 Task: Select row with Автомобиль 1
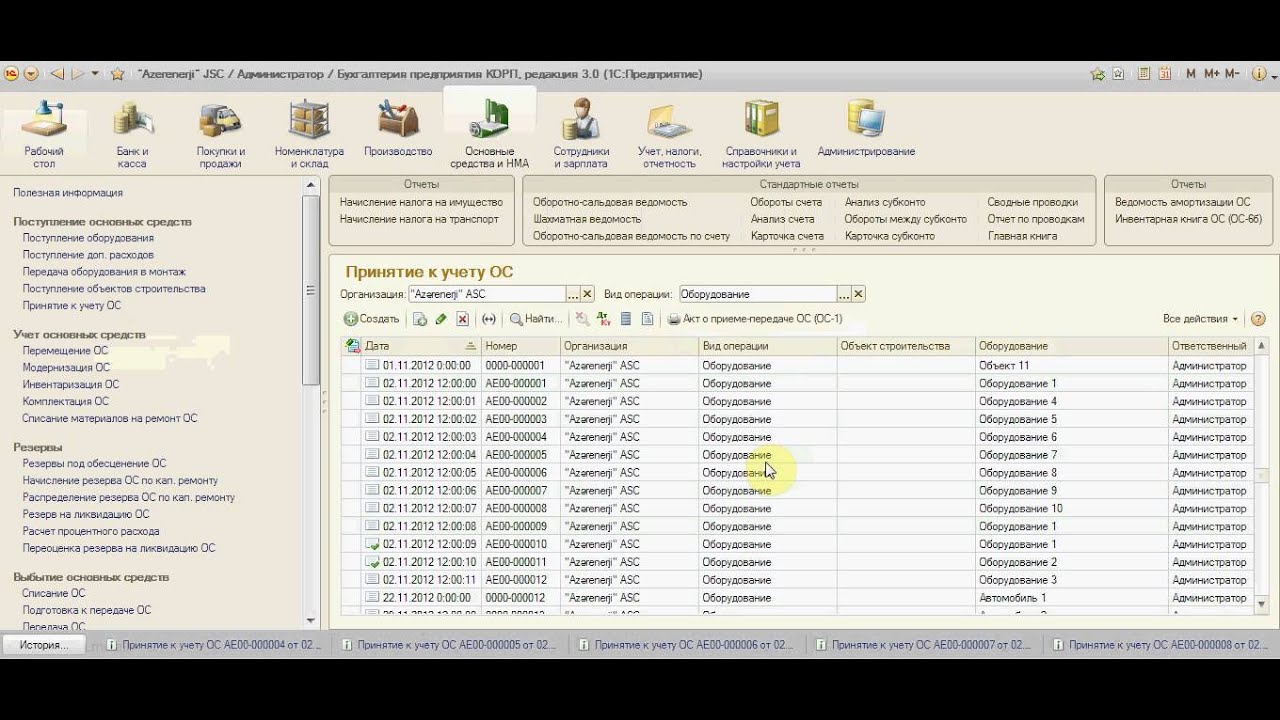797,598
